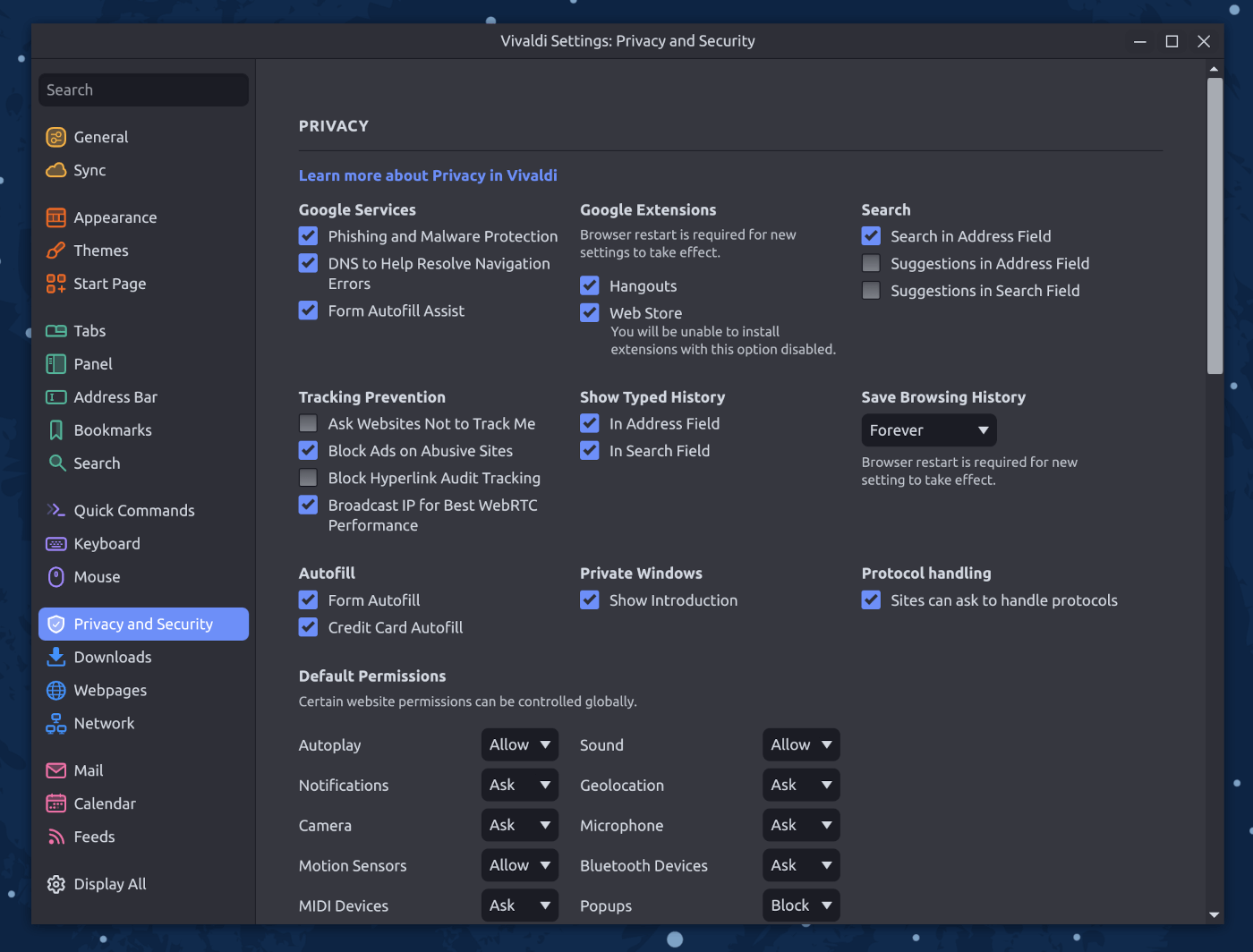Screen dimensions: 1253x952
Task: Open the Popups permission dropdown
Action: (x=800, y=905)
